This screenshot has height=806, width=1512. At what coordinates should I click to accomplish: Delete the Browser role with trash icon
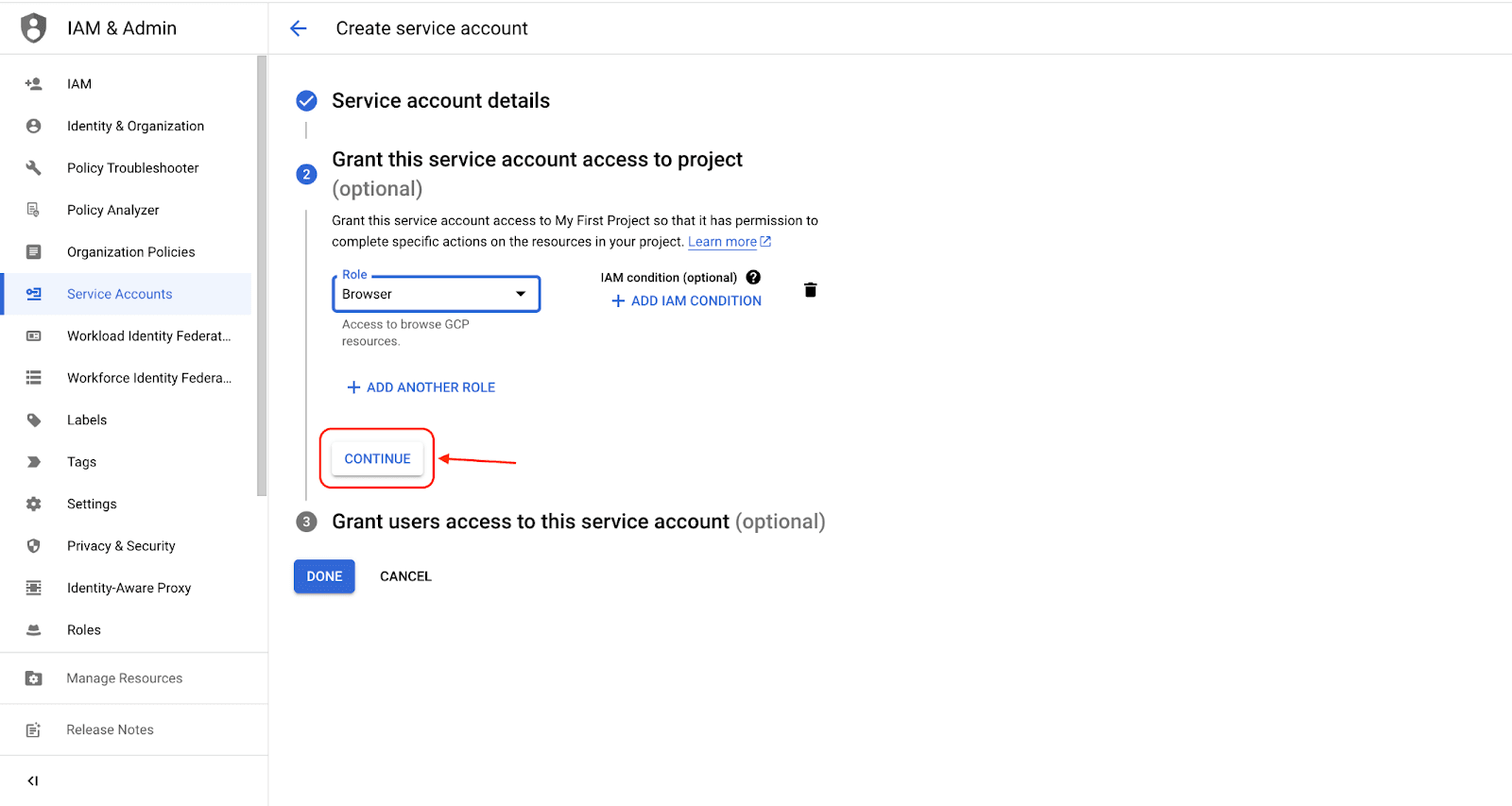[810, 290]
